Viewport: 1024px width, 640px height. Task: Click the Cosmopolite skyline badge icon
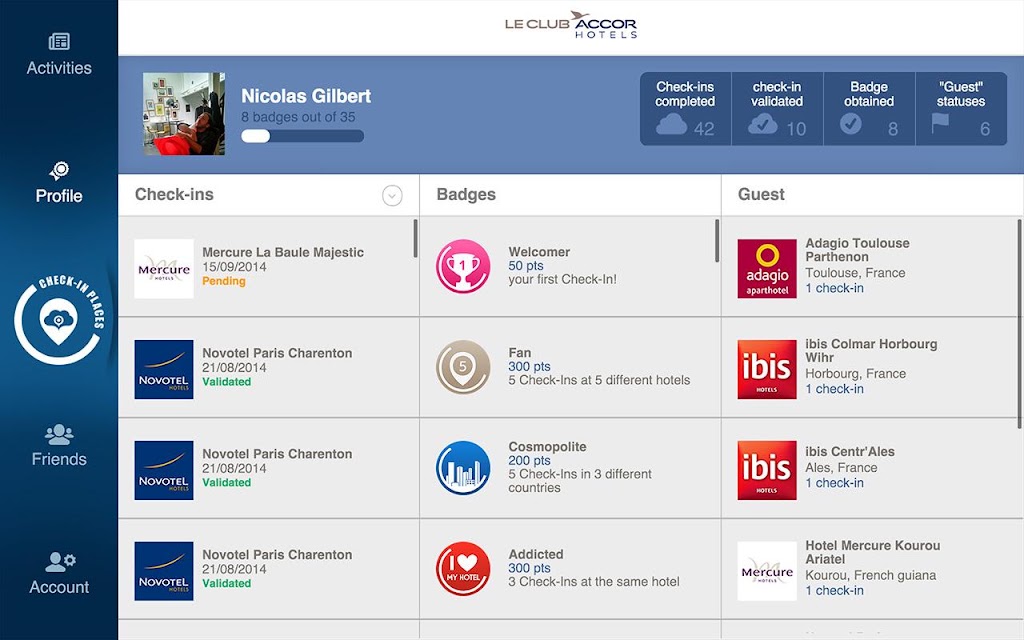point(463,468)
